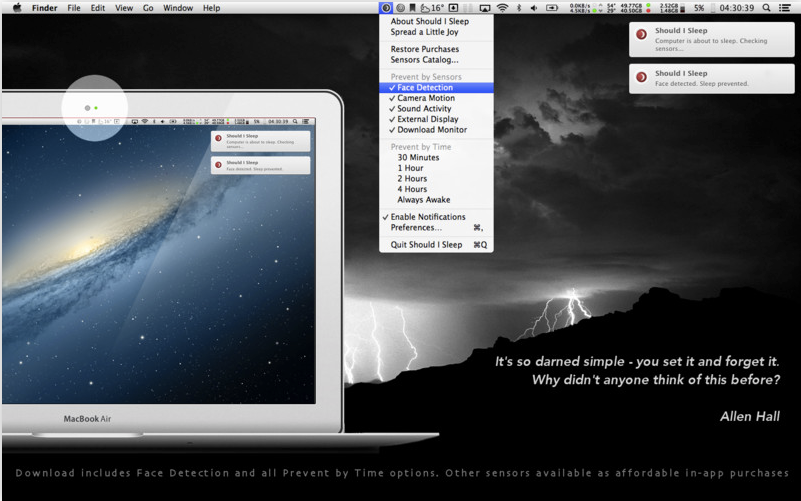801x501 pixels.
Task: Open the File menu
Action: point(74,8)
